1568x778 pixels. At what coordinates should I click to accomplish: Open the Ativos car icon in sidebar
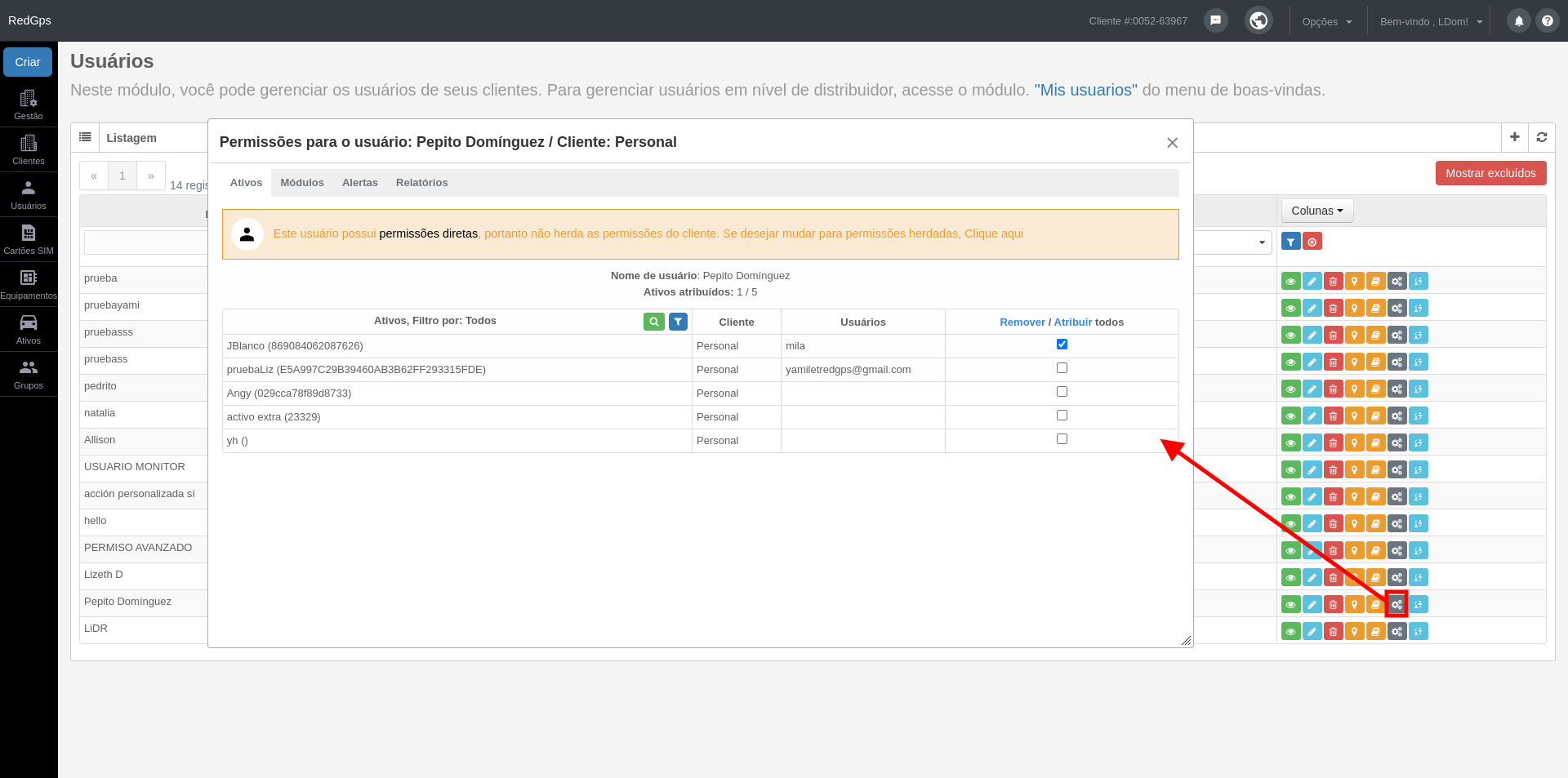click(29, 329)
